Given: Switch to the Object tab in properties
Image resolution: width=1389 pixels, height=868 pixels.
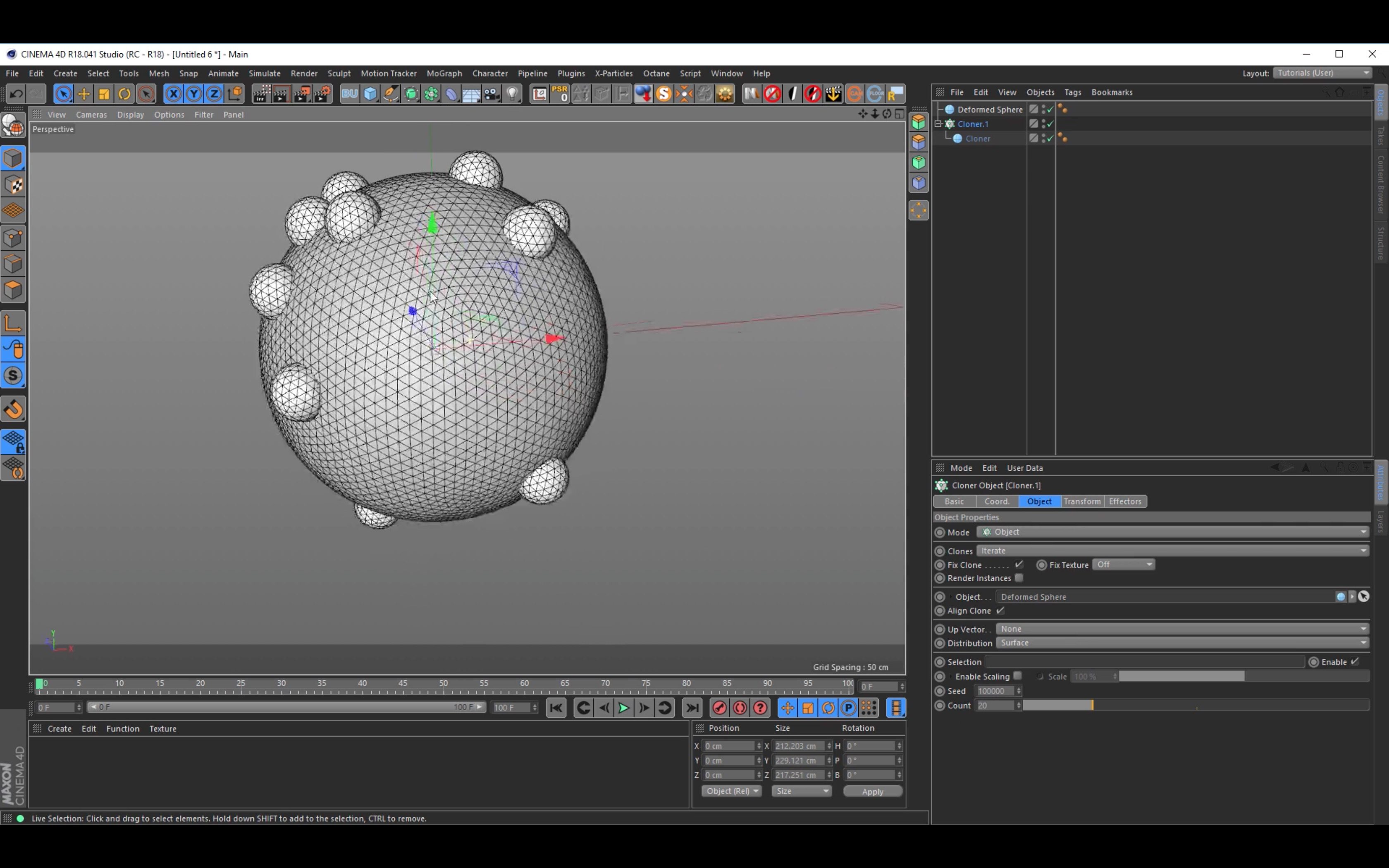Looking at the screenshot, I should [x=1039, y=501].
